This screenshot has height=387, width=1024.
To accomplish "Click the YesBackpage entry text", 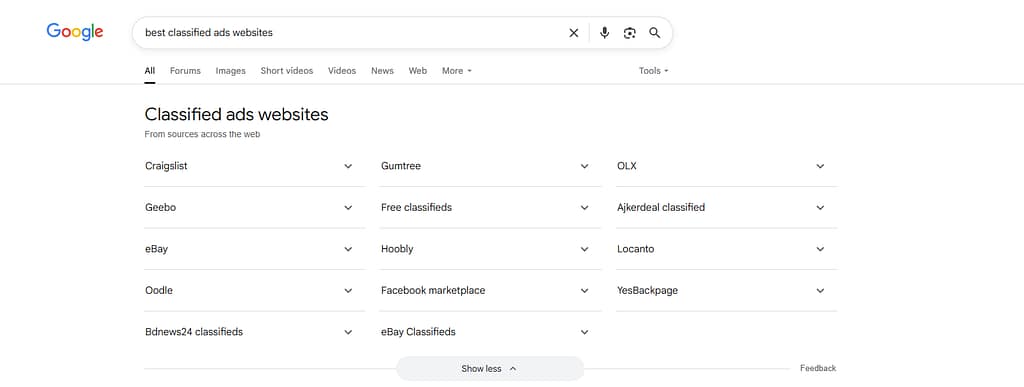I will (x=647, y=290).
